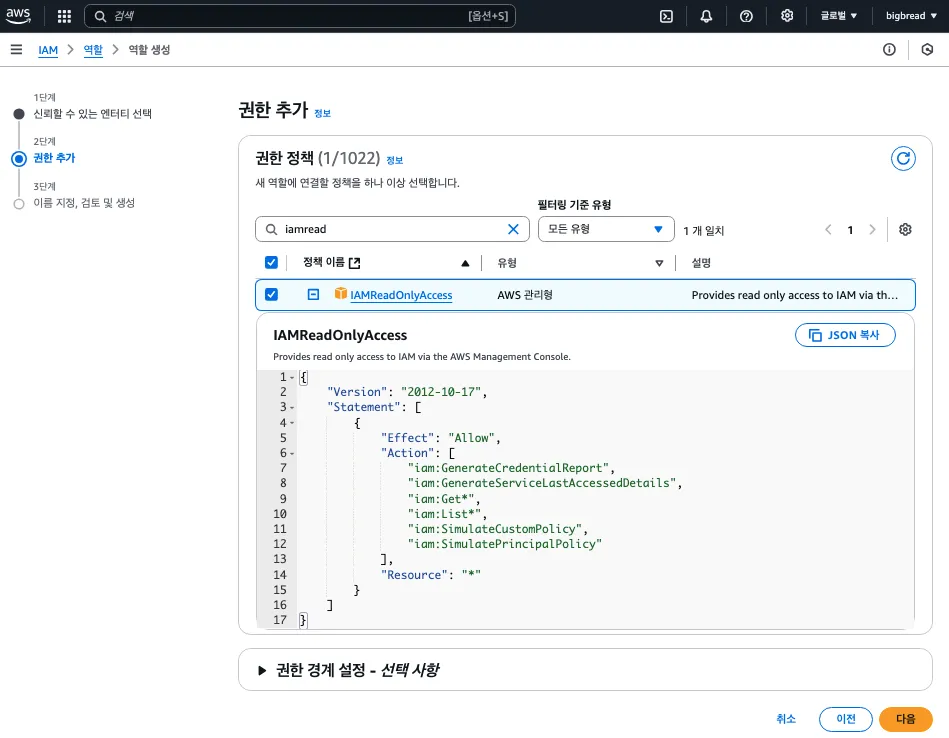This screenshot has width=949, height=738.
Task: Fold the Statement array at line 3
Action: click(x=292, y=407)
